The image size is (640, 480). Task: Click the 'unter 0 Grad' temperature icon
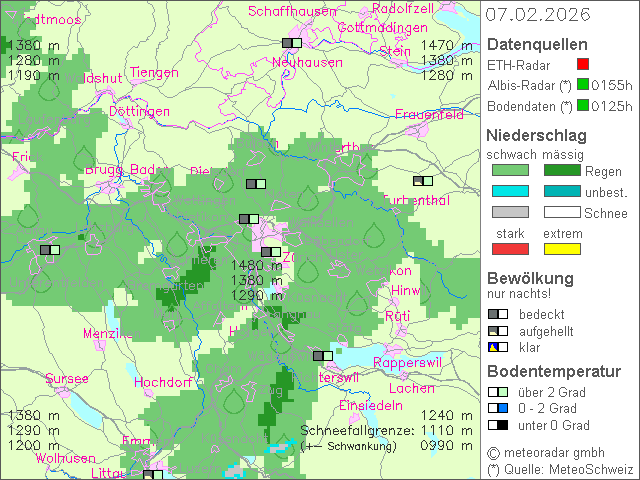click(x=497, y=425)
